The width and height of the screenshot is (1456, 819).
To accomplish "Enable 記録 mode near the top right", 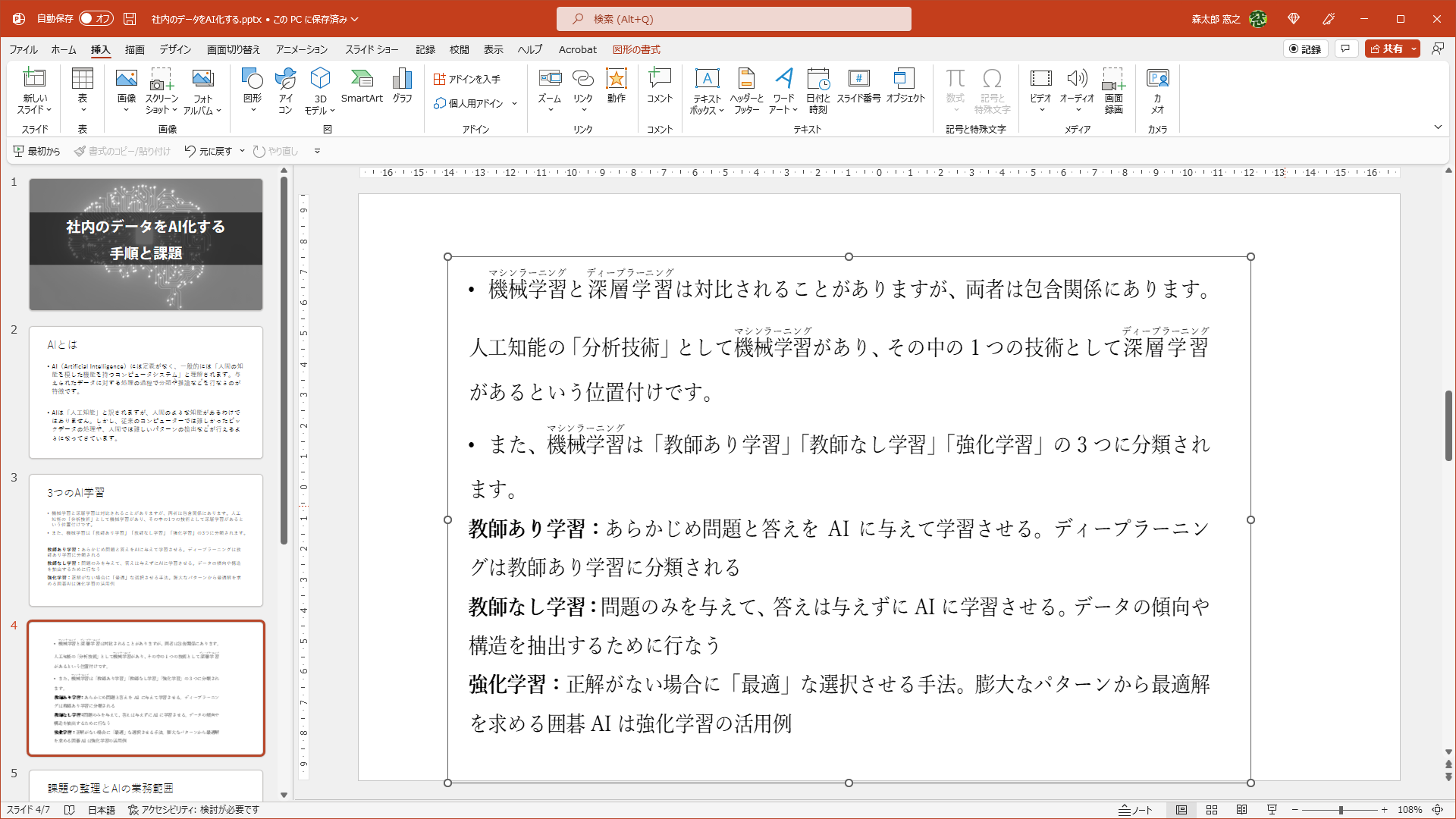I will [1306, 49].
